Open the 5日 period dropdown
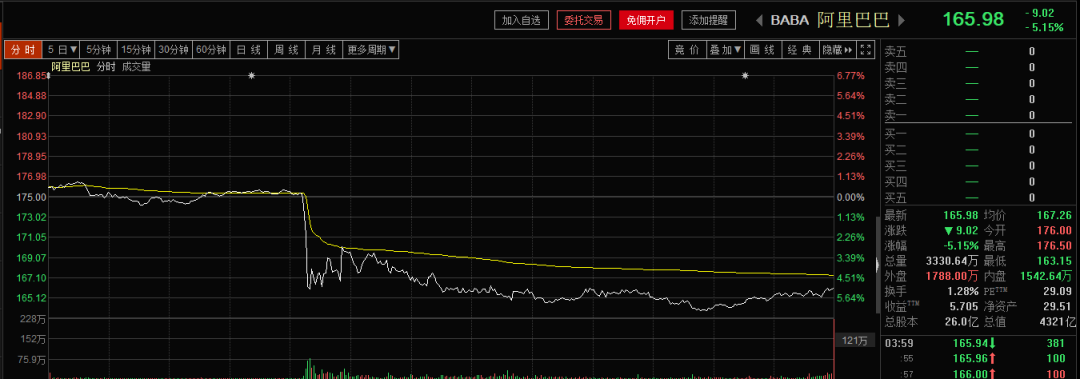 point(61,50)
